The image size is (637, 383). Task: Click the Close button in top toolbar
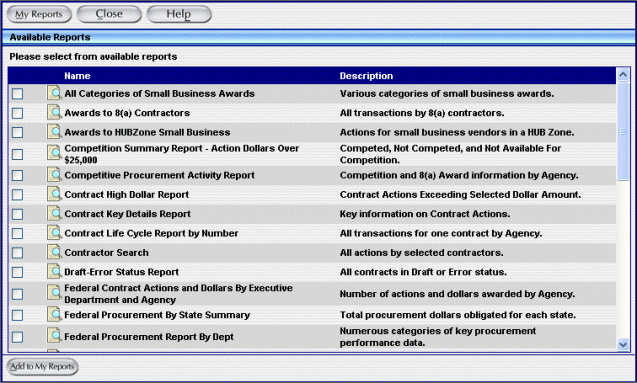click(109, 14)
